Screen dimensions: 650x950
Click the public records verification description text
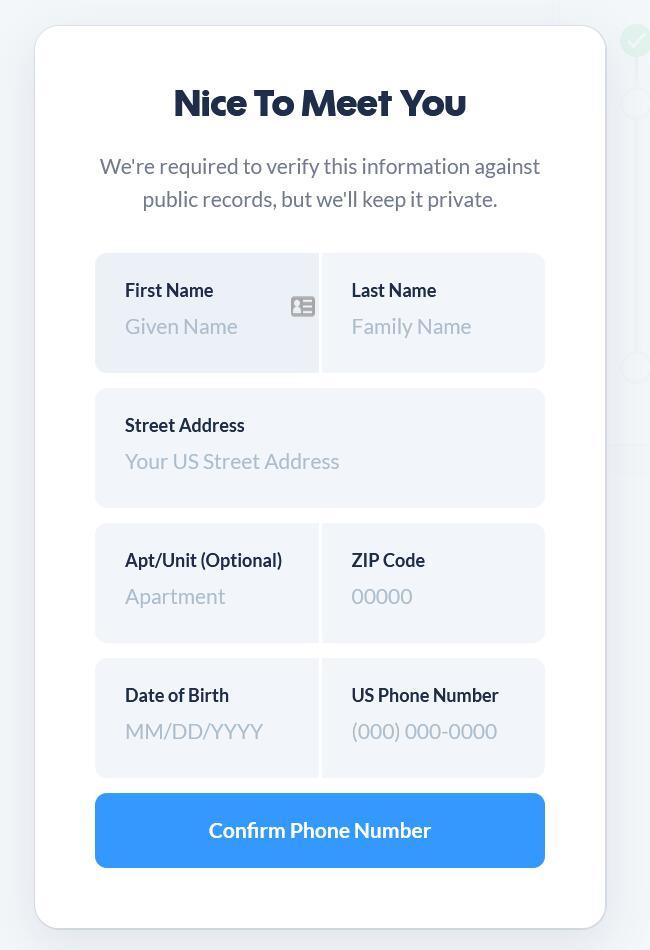tap(320, 183)
